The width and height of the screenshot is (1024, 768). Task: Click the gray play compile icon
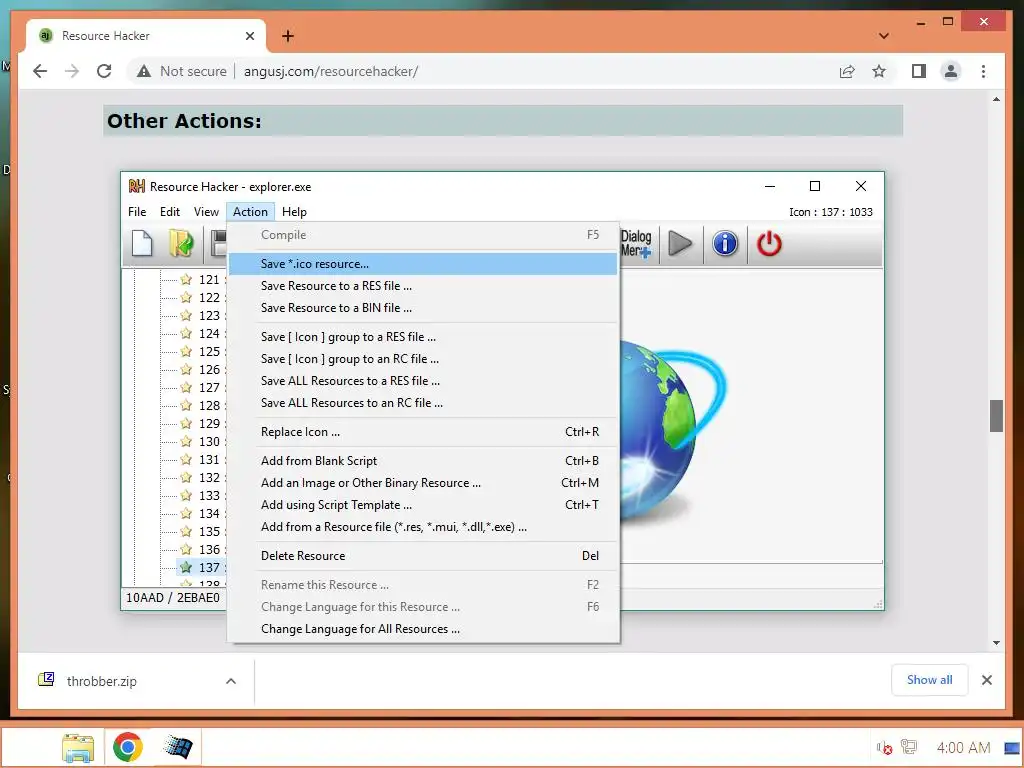tap(680, 244)
